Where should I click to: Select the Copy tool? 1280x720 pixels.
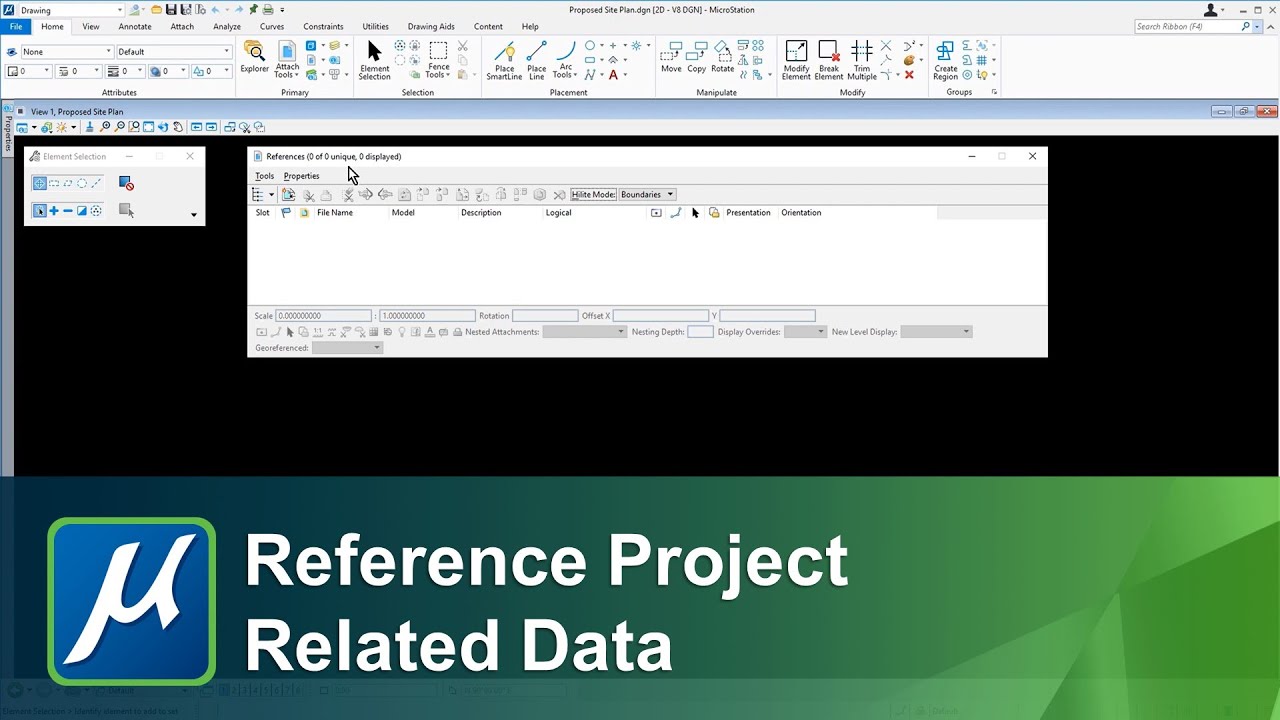(x=697, y=58)
